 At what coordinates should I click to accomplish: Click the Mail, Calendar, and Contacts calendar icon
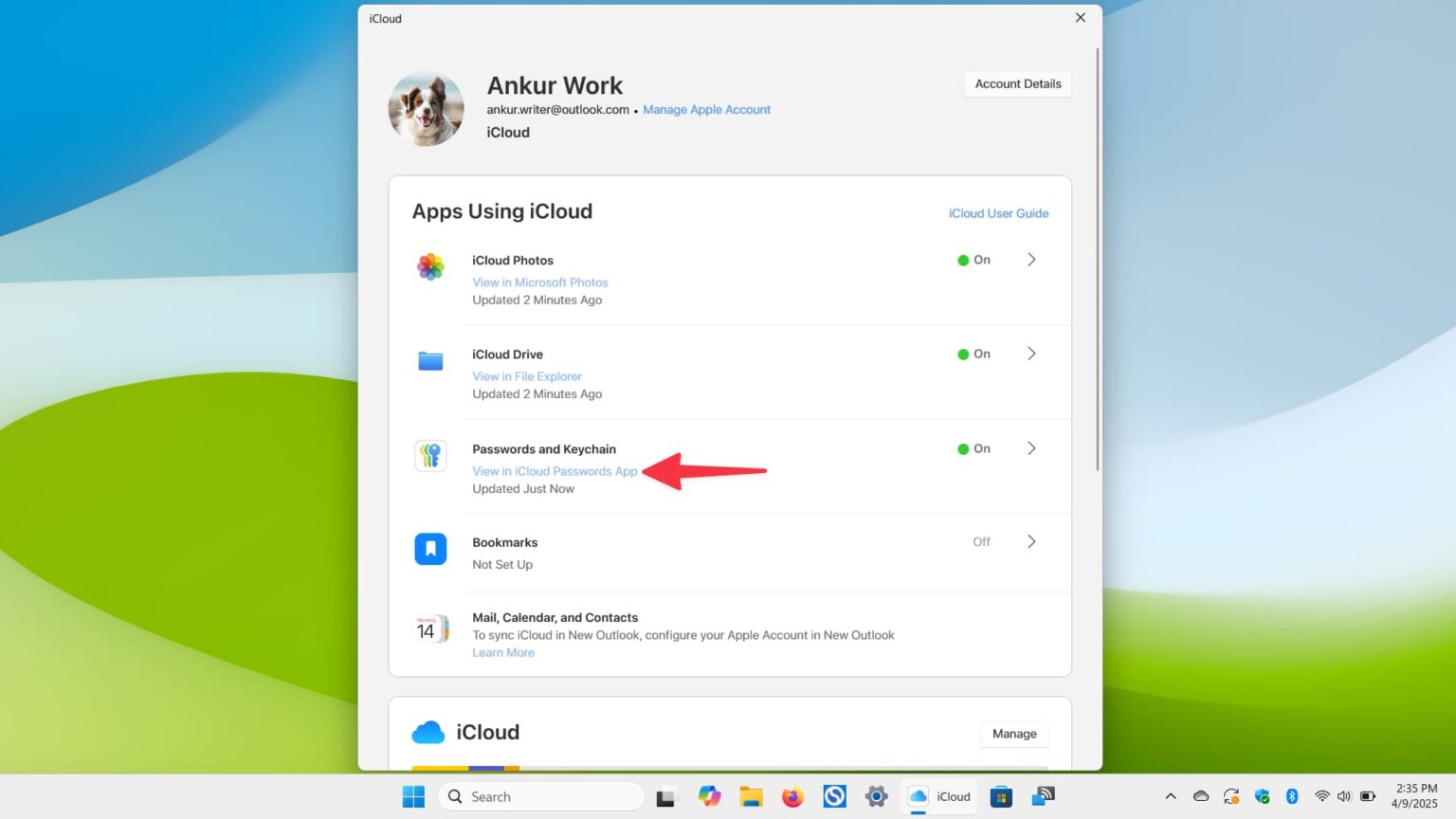click(430, 628)
